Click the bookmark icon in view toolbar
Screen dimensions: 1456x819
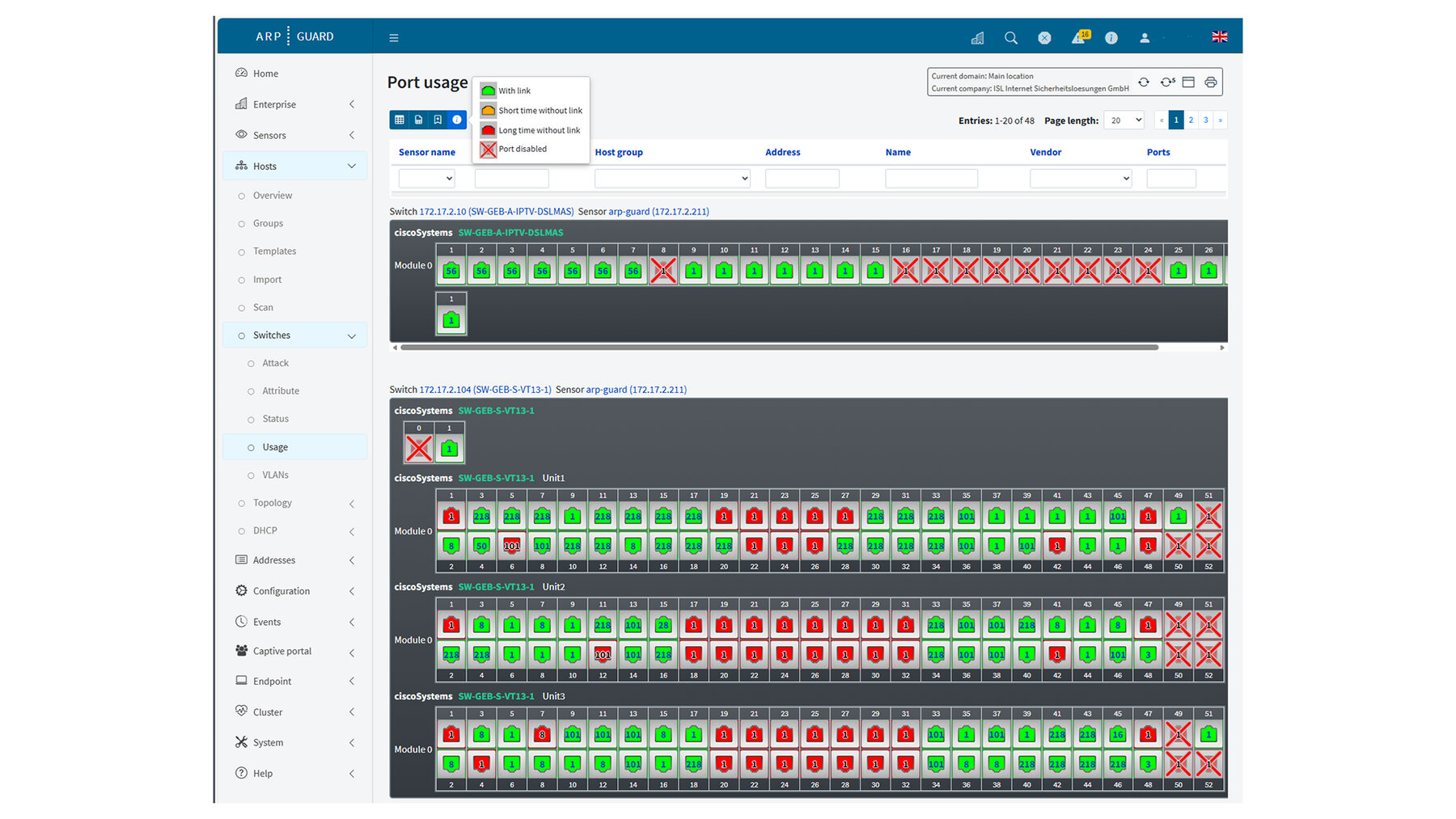438,120
